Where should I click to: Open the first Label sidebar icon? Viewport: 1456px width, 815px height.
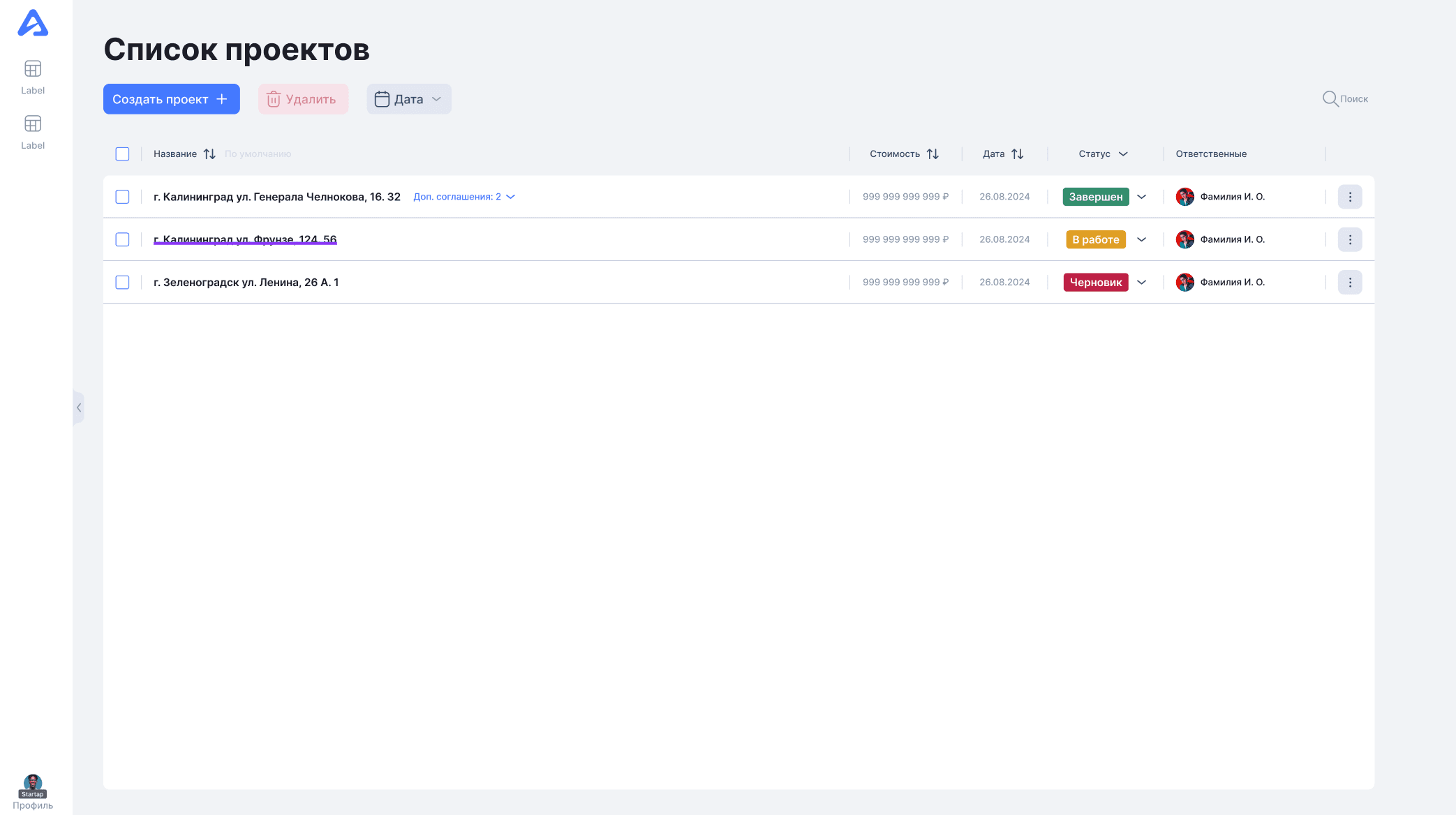coord(33,69)
